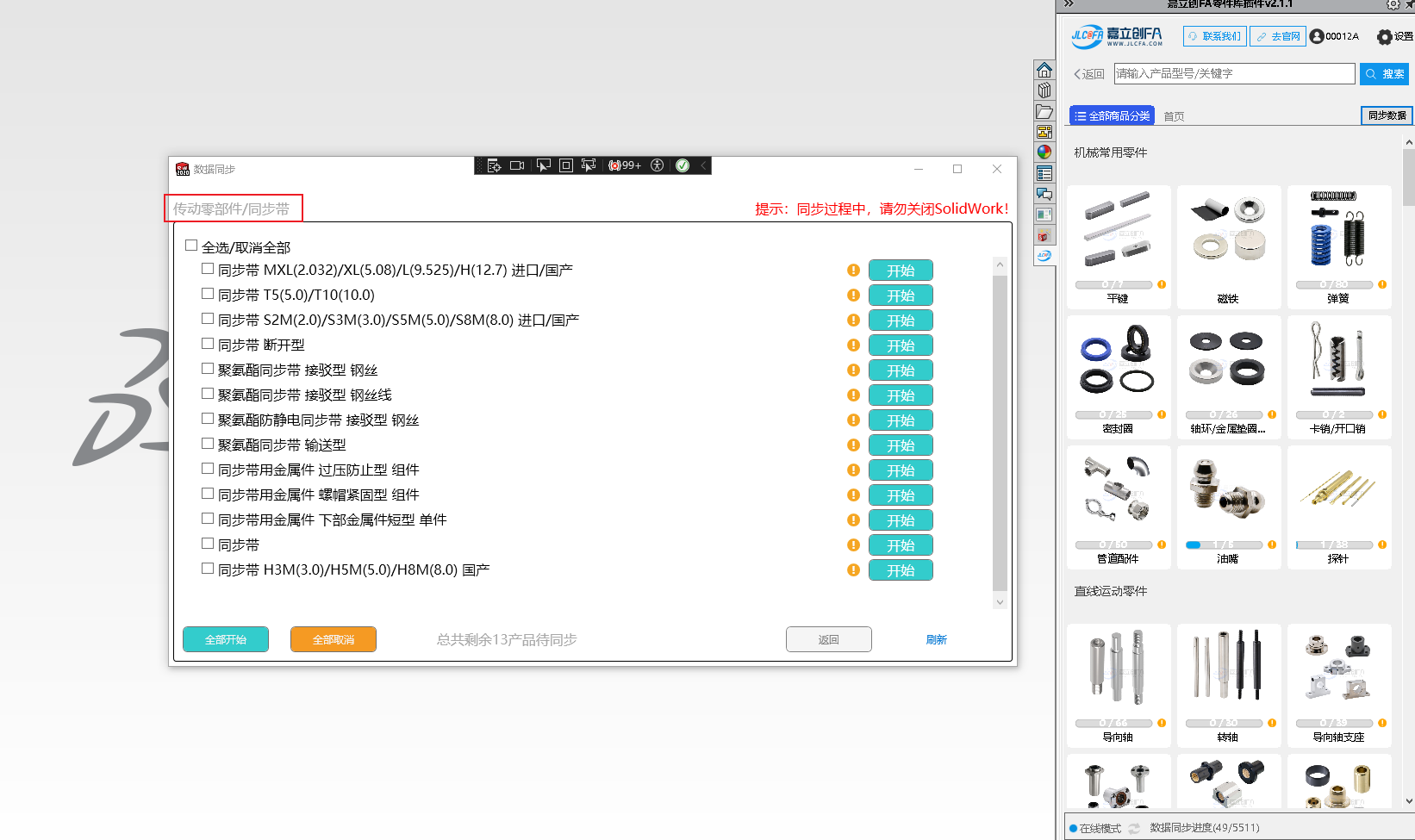Viewport: 1415px width, 840px height.
Task: Open the Appearances color ball icon
Action: coord(1044,152)
